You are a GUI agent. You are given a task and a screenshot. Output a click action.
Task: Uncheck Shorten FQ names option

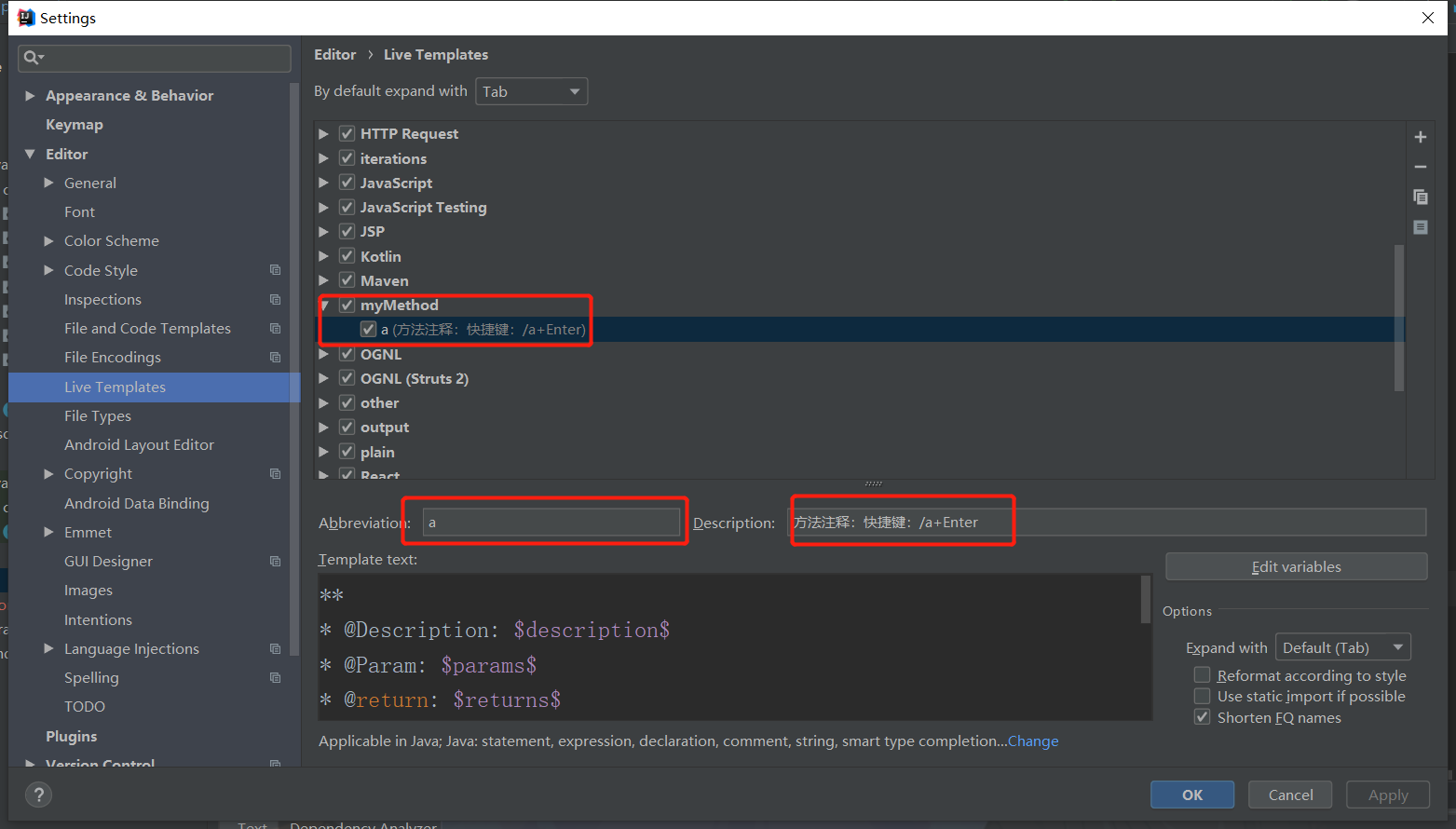coord(1203,717)
